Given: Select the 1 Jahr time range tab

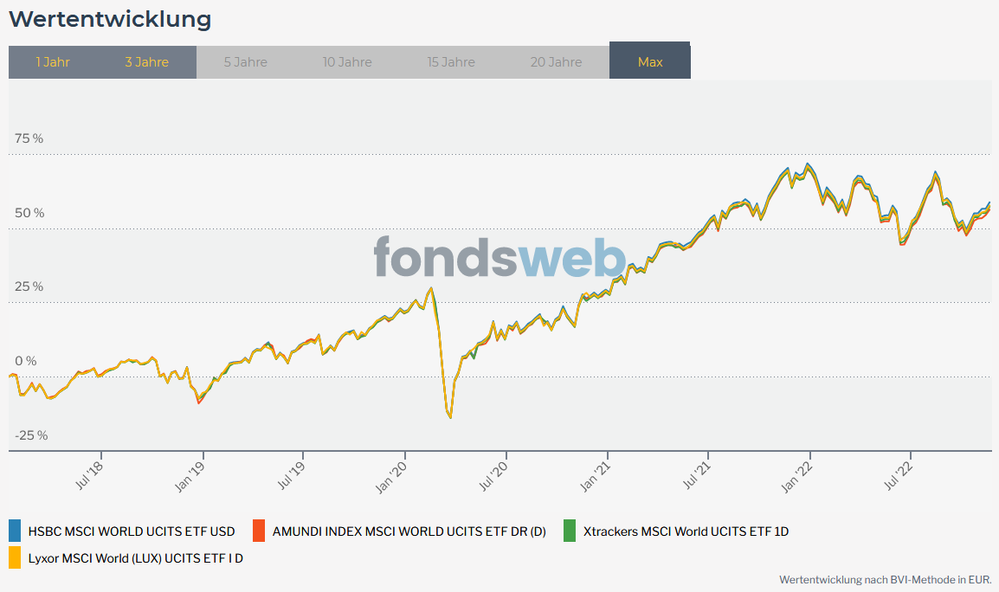Looking at the screenshot, I should coord(53,62).
